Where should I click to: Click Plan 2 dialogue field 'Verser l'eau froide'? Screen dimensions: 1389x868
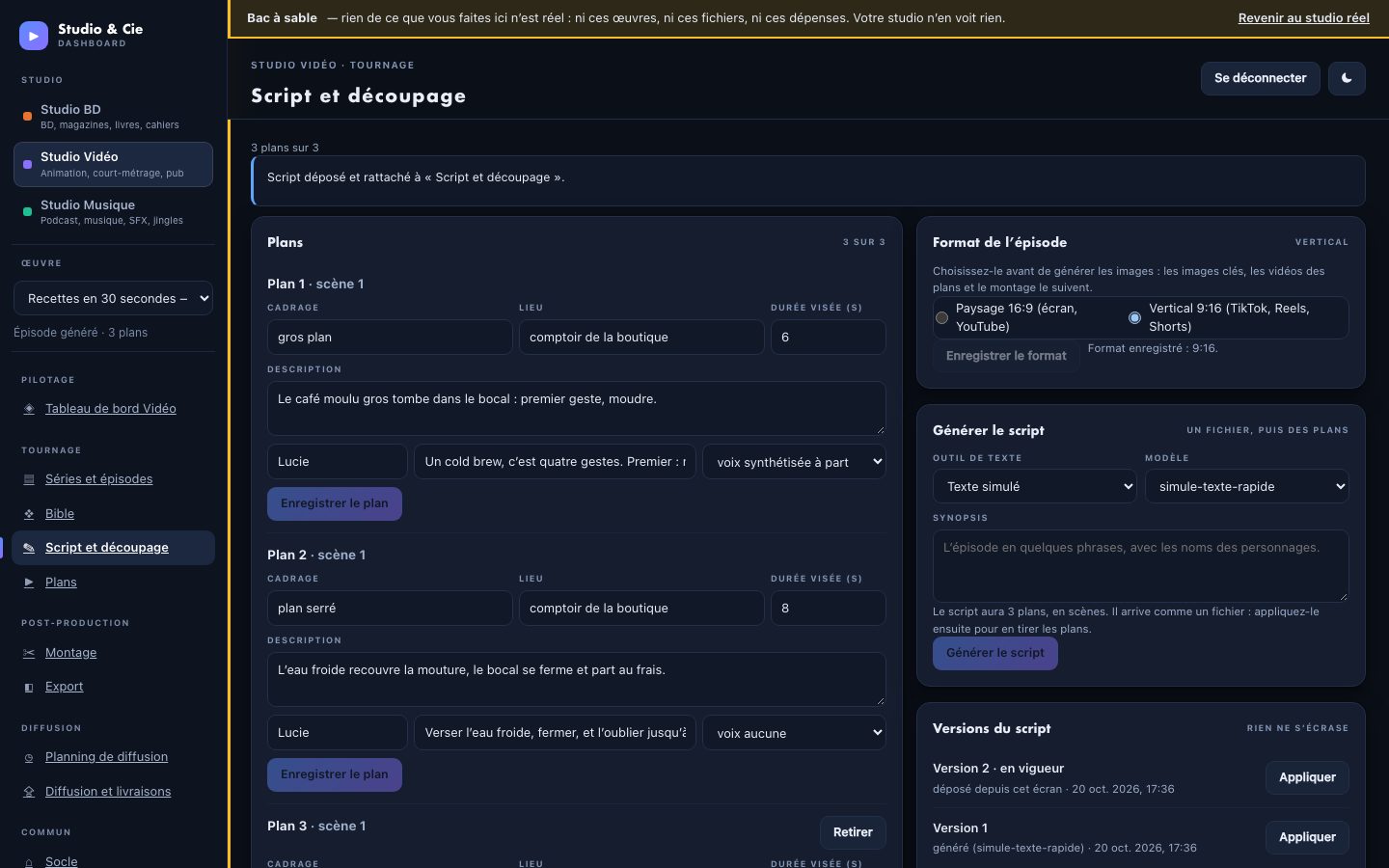tap(555, 733)
